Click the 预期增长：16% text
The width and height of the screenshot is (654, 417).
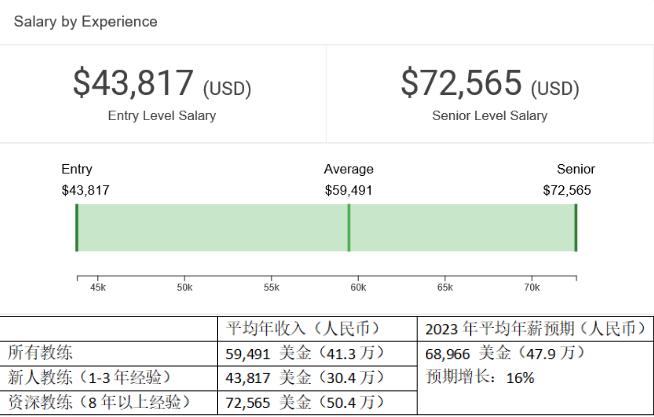click(480, 377)
